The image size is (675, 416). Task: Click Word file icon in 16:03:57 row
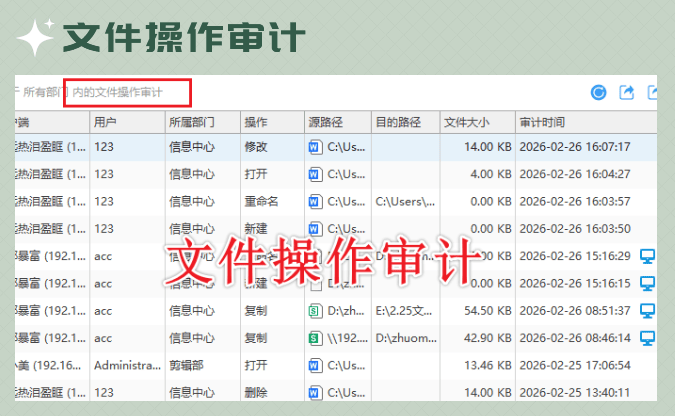click(x=315, y=202)
